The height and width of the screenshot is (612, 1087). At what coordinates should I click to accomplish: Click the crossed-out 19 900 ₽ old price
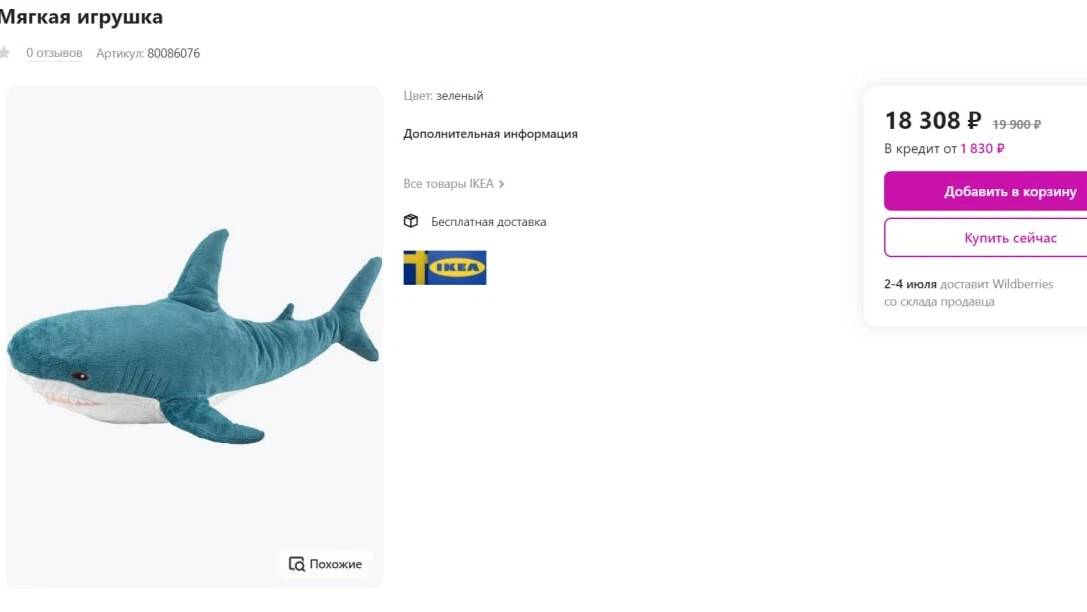click(1016, 124)
